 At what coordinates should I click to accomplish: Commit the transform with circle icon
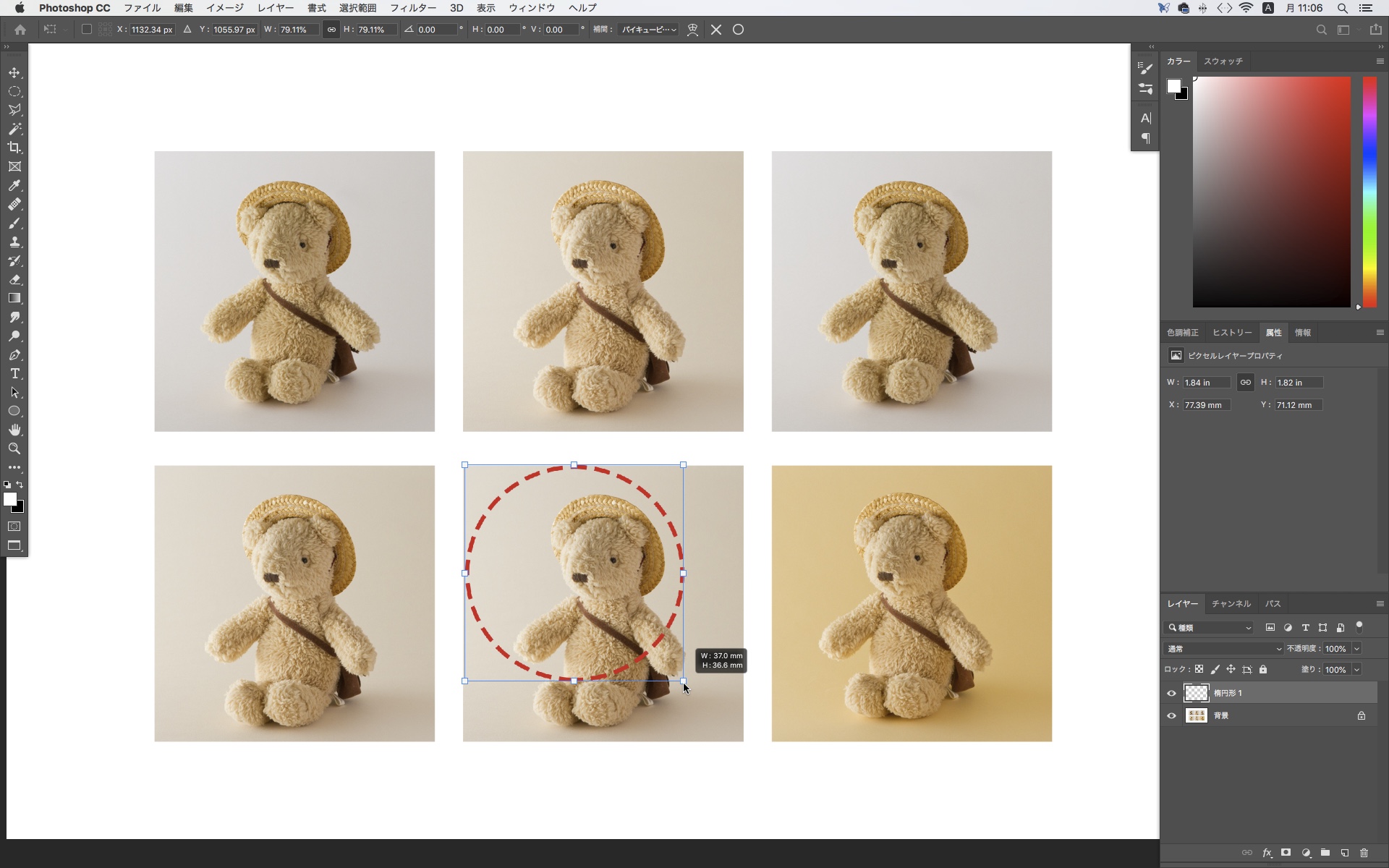click(738, 30)
